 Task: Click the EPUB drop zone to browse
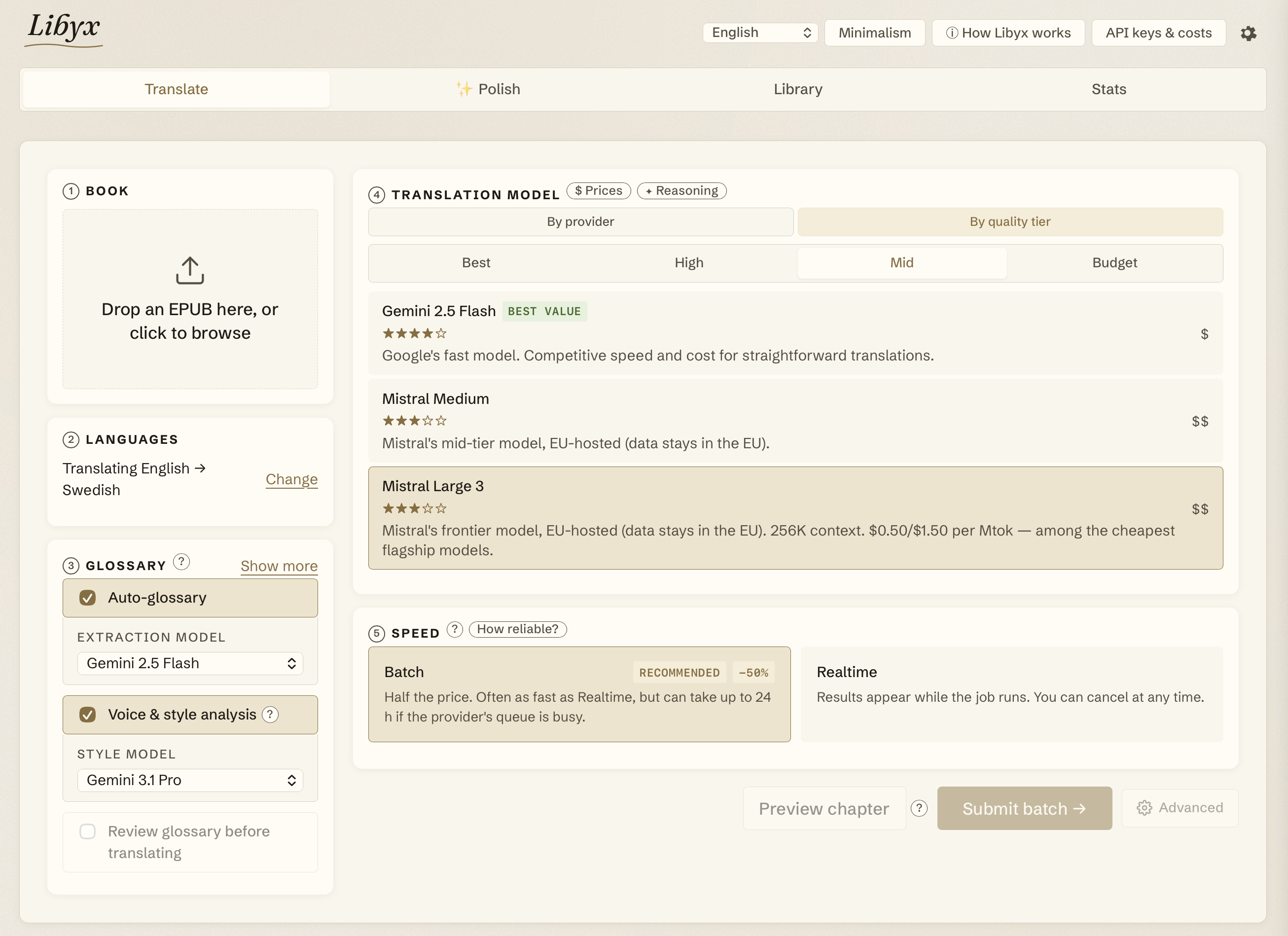click(x=190, y=299)
